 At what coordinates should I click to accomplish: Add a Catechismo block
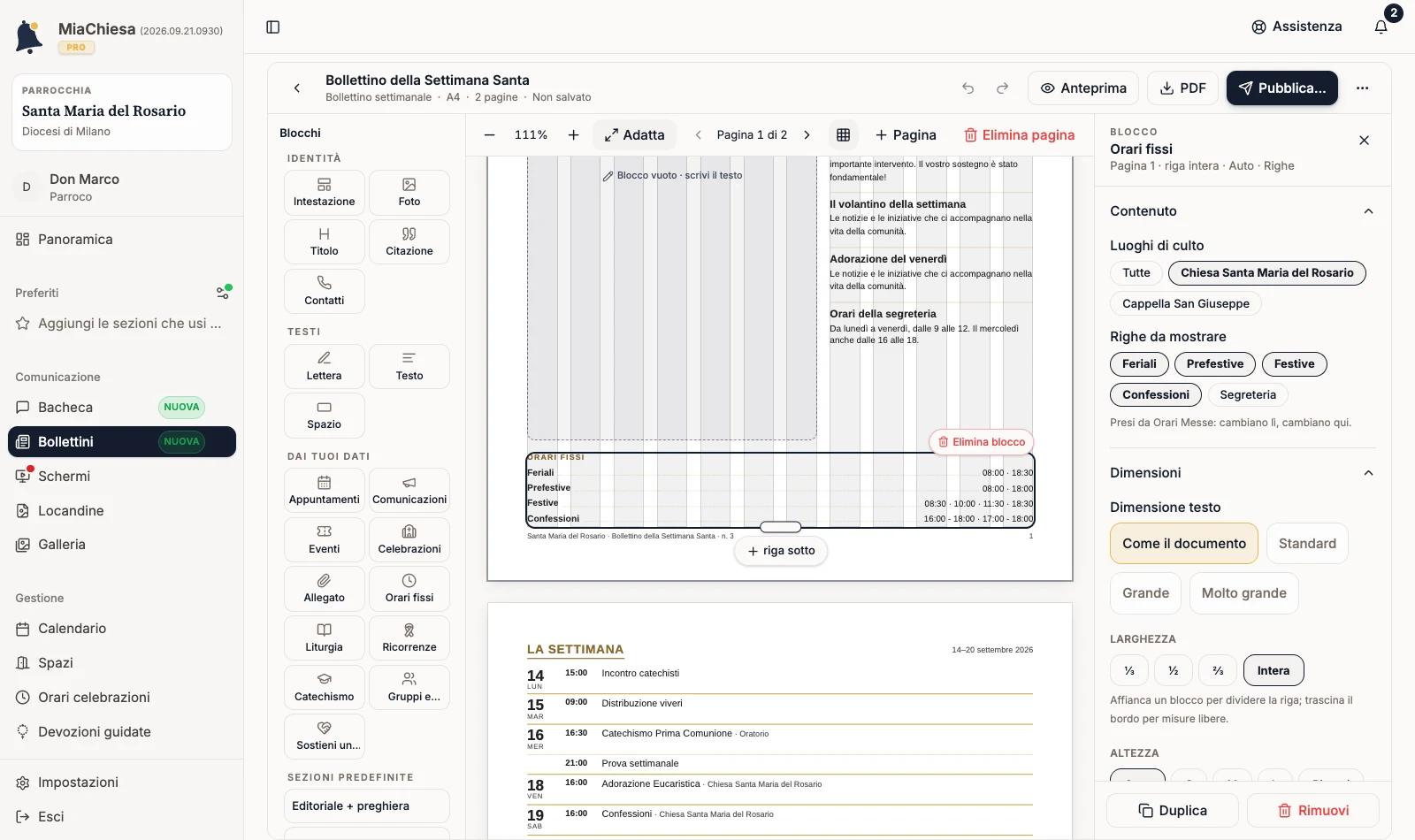tap(325, 688)
